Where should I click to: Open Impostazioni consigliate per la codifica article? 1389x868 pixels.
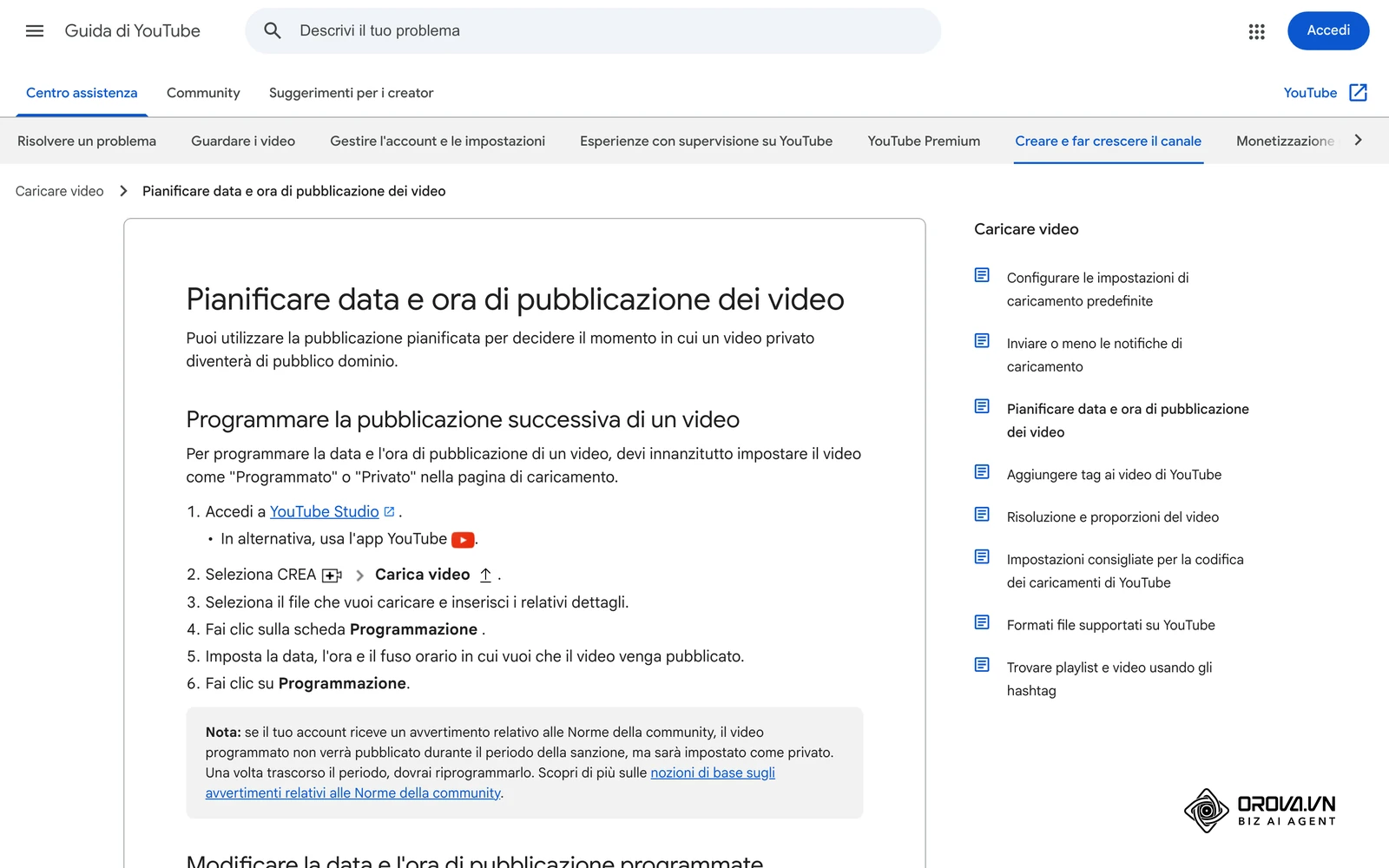[1125, 571]
